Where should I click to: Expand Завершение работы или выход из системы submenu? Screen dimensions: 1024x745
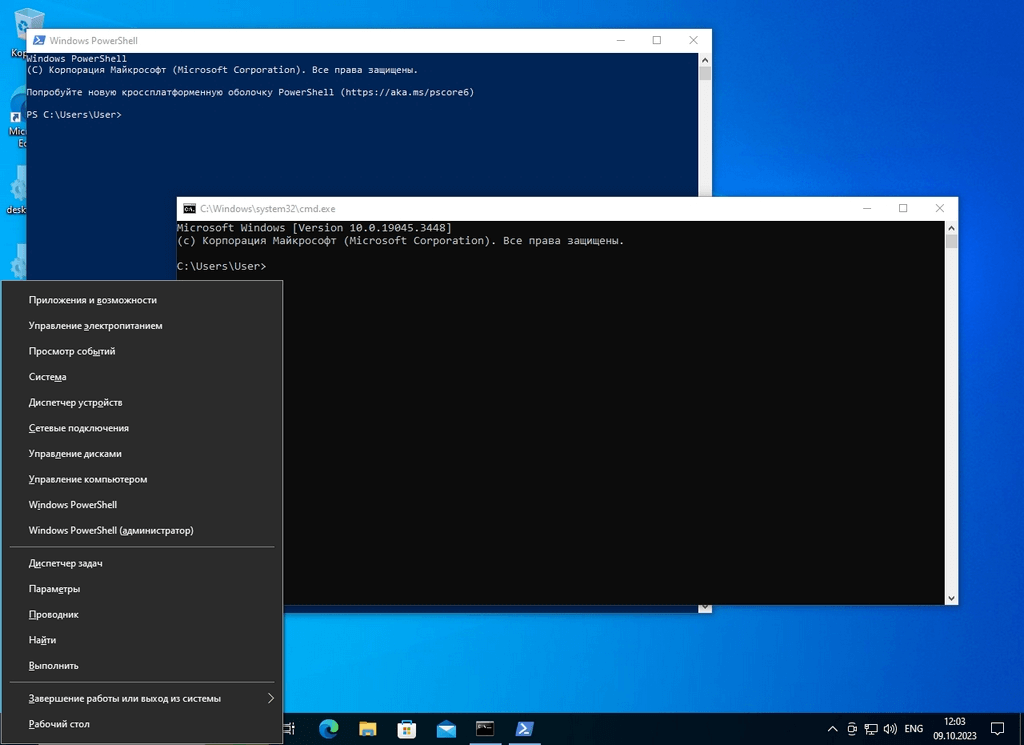coord(142,698)
